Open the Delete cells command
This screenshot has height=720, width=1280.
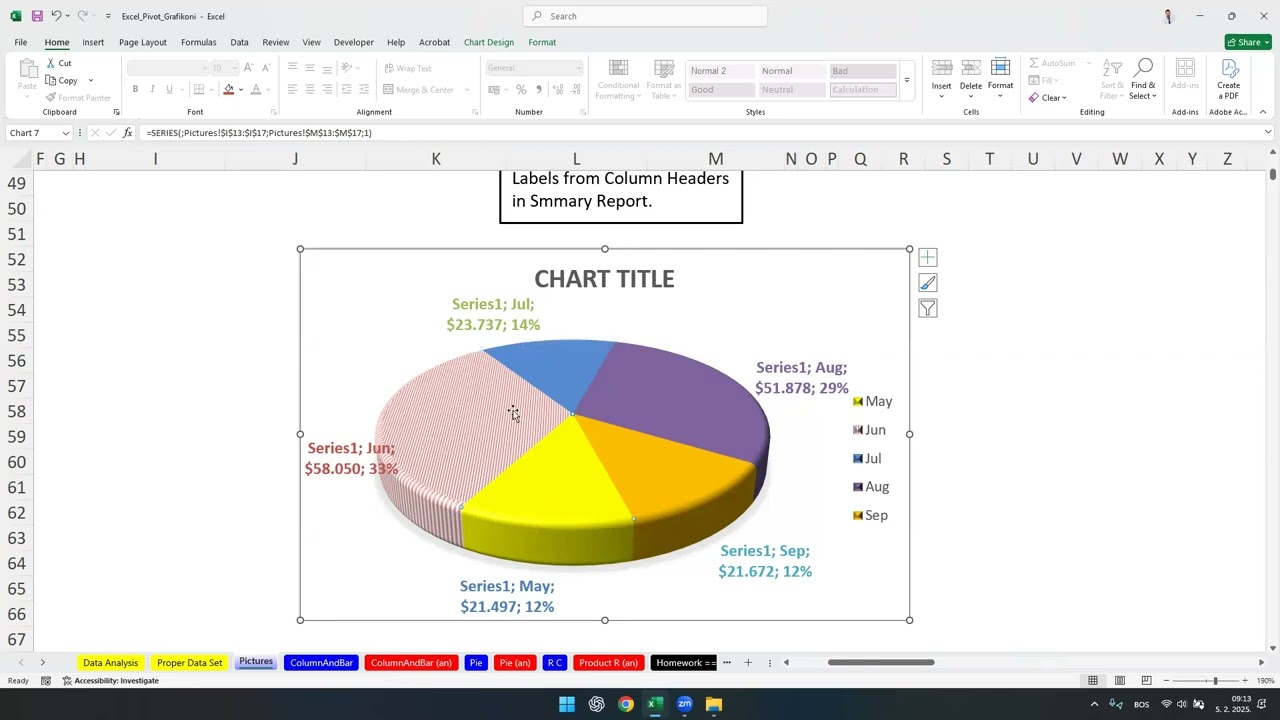971,75
